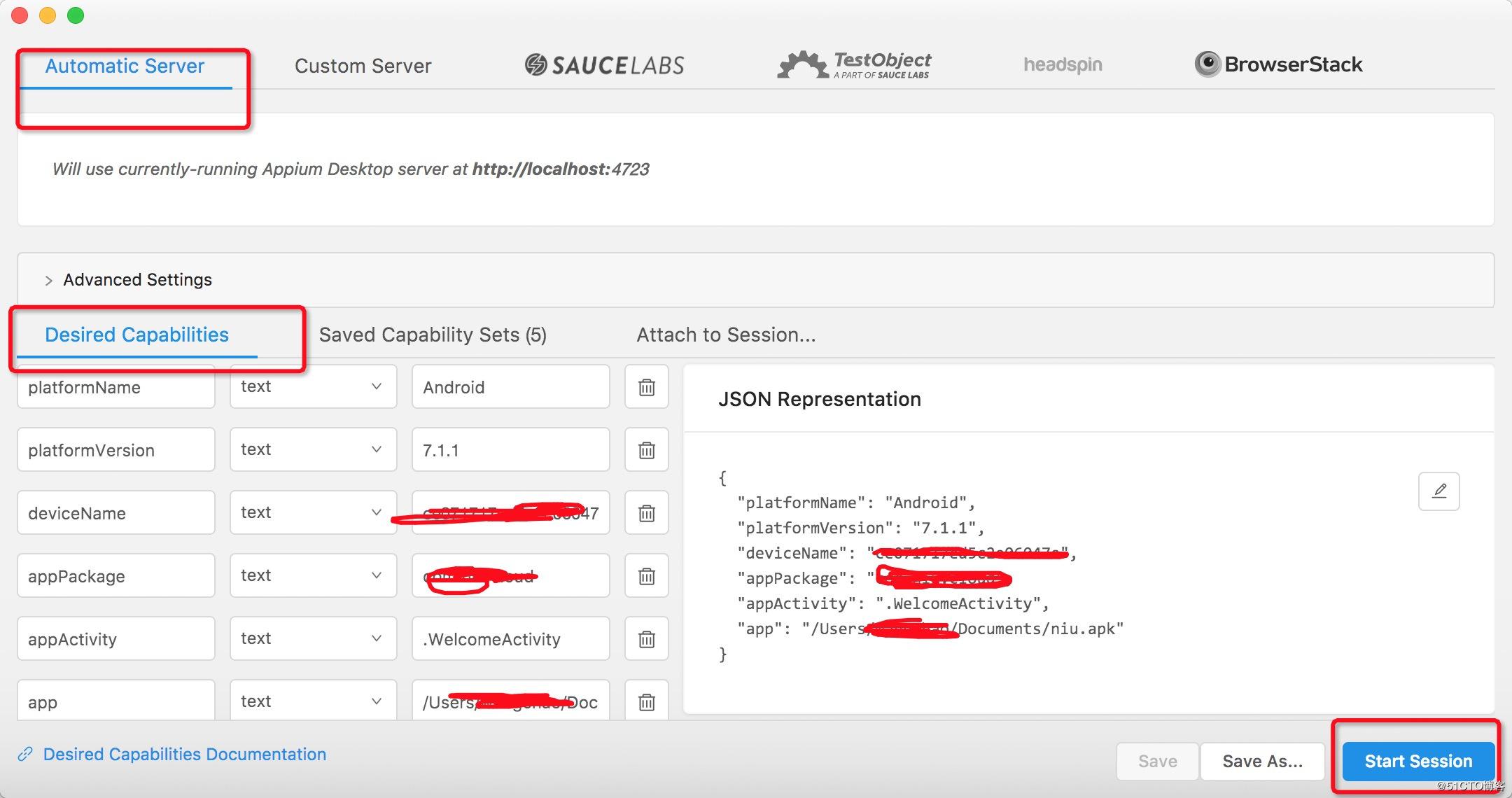Delete the platformVersion capability row

646,450
